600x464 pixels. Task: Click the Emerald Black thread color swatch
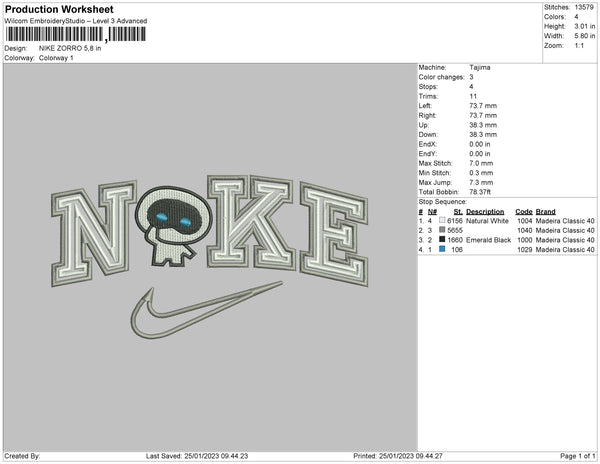tap(442, 239)
